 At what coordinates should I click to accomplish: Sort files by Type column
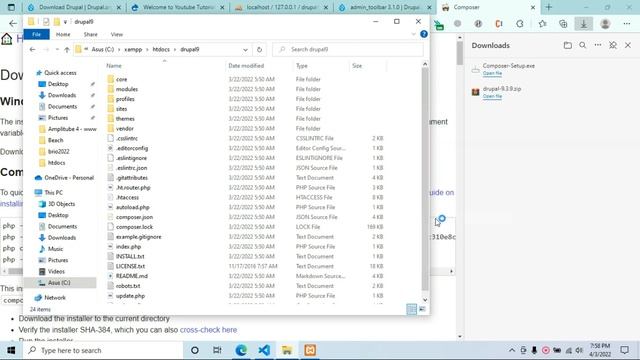click(x=302, y=66)
